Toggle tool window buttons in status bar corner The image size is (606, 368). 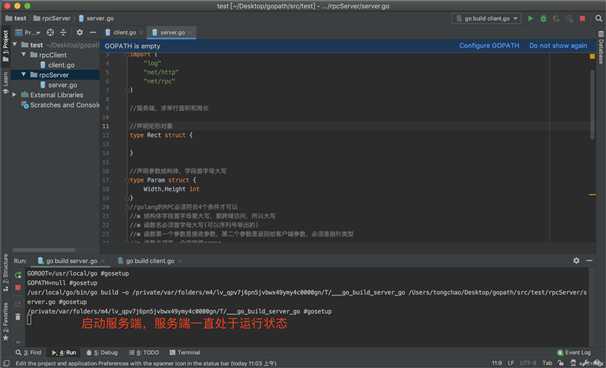(x=6, y=363)
